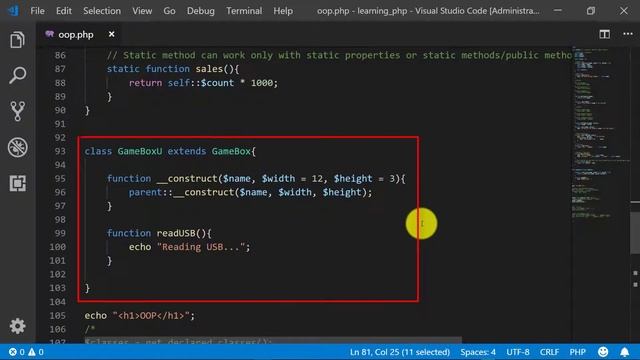
Task: Open the View menu
Action: point(142,11)
